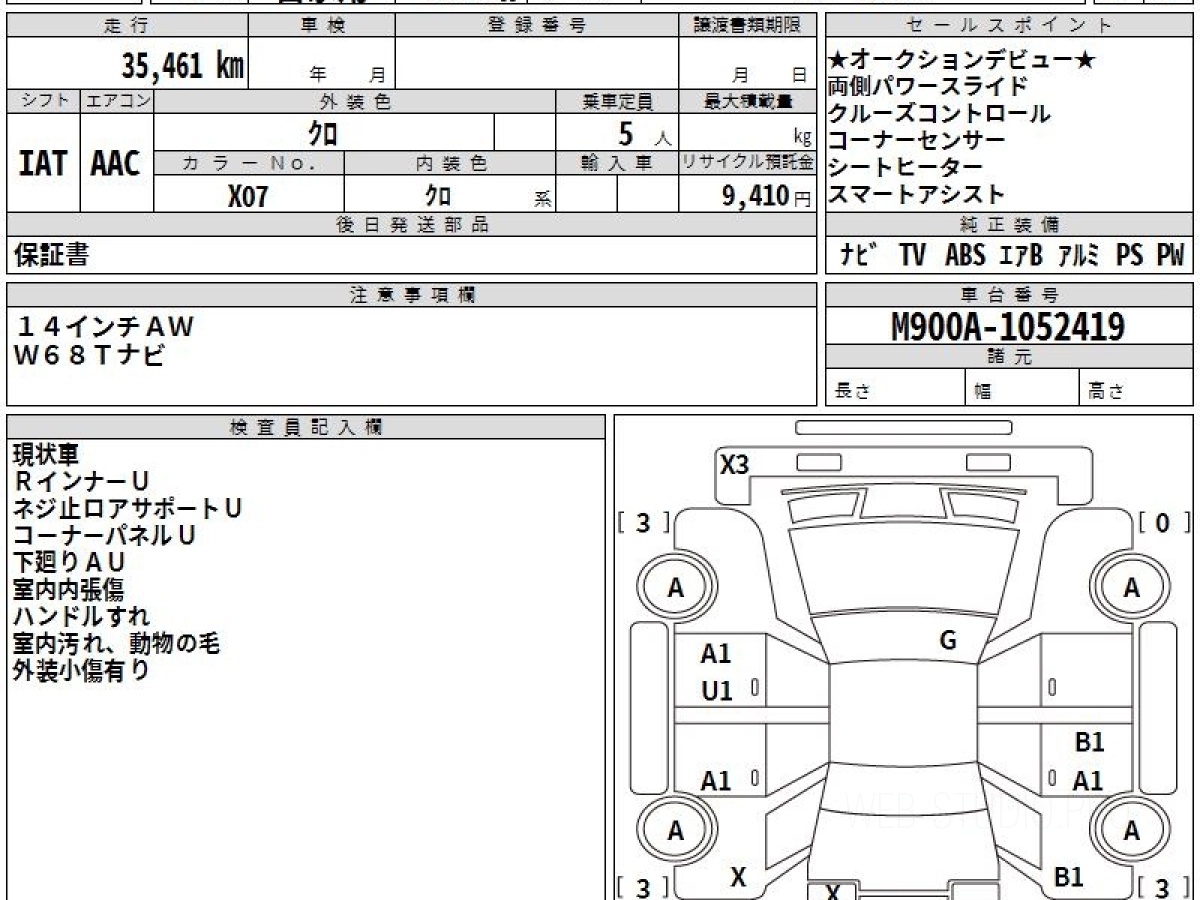The height and width of the screenshot is (900, 1200).
Task: Select the 室内内張傷 note
Action: coord(69,590)
